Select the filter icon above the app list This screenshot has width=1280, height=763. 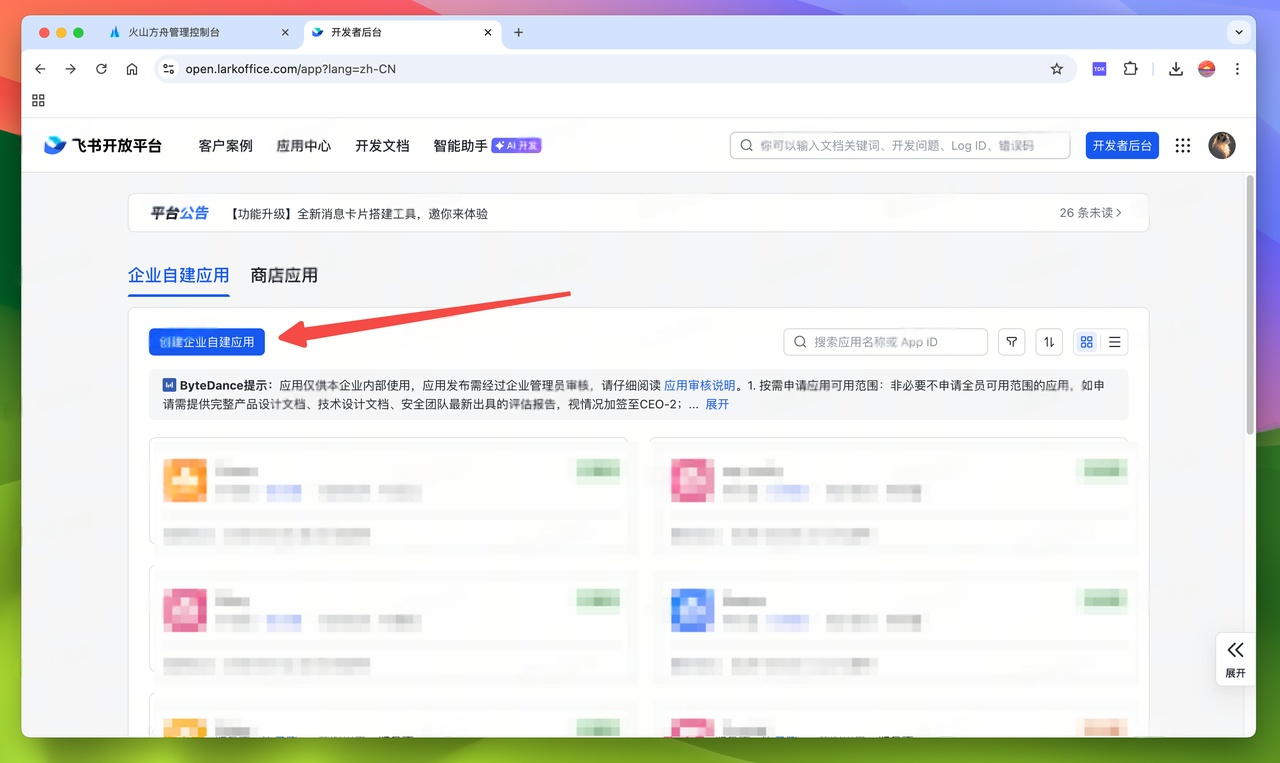coord(1011,342)
